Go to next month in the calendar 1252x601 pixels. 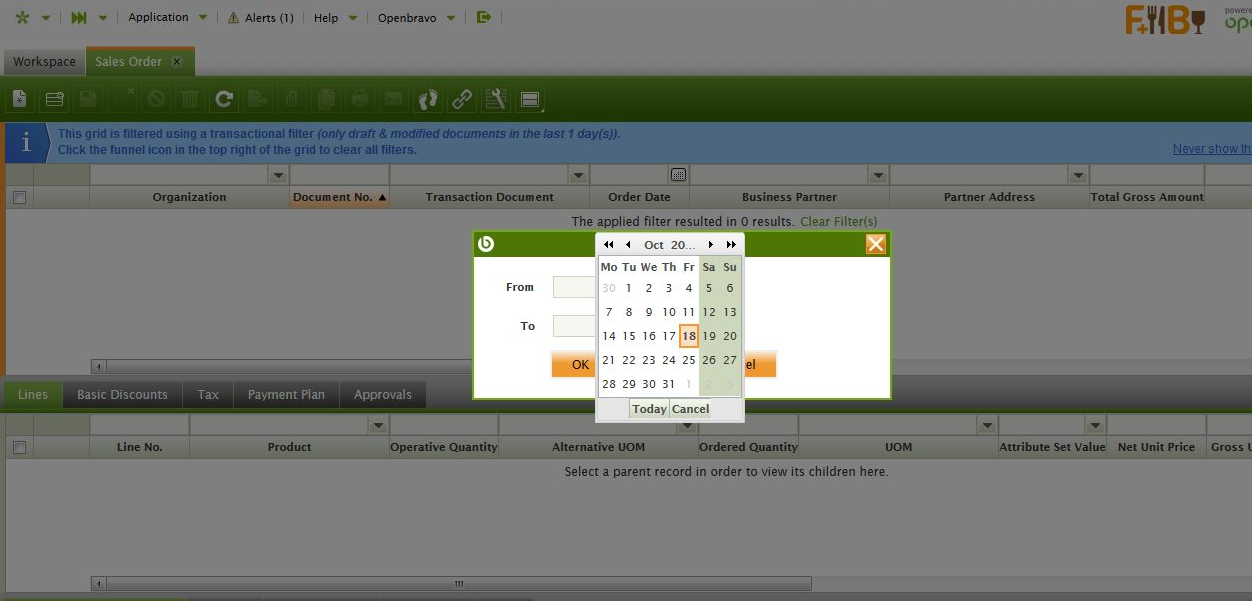pyautogui.click(x=711, y=245)
